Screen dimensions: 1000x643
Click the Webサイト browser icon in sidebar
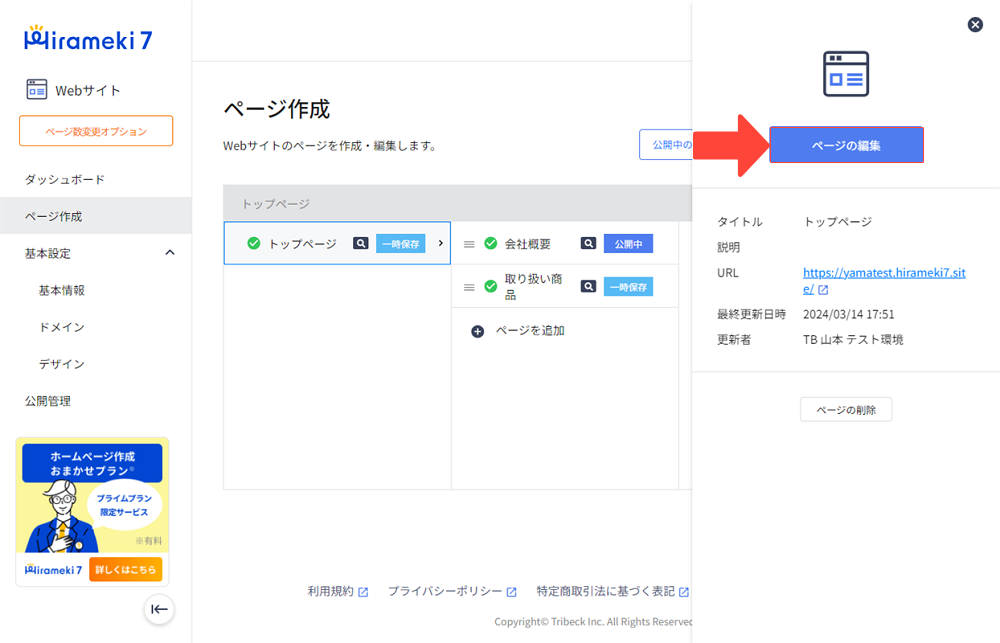click(36, 89)
